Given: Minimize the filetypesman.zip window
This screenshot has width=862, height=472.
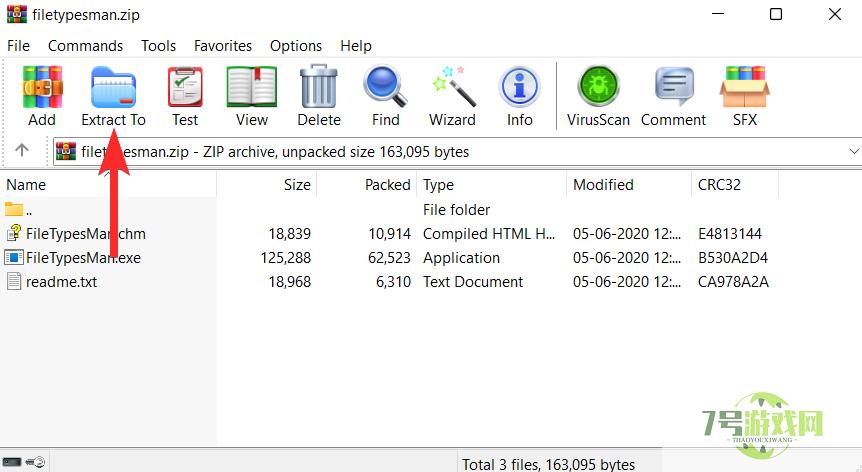Looking at the screenshot, I should [x=718, y=14].
